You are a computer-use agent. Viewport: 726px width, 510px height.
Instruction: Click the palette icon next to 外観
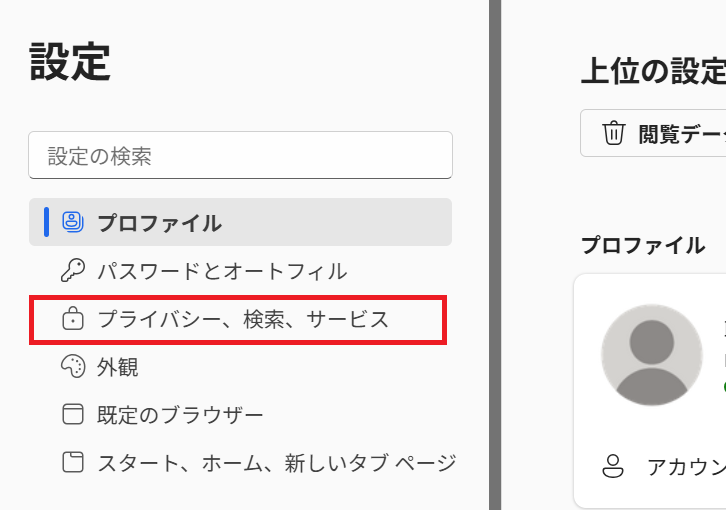pyautogui.click(x=73, y=367)
